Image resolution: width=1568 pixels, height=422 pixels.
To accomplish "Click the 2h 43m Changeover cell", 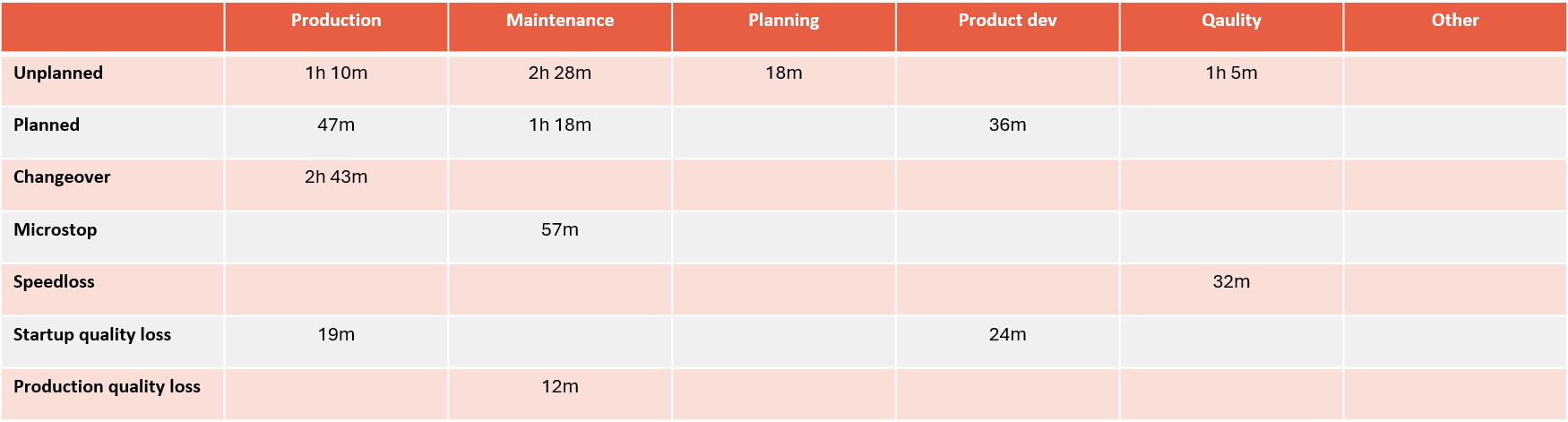I will [x=336, y=177].
